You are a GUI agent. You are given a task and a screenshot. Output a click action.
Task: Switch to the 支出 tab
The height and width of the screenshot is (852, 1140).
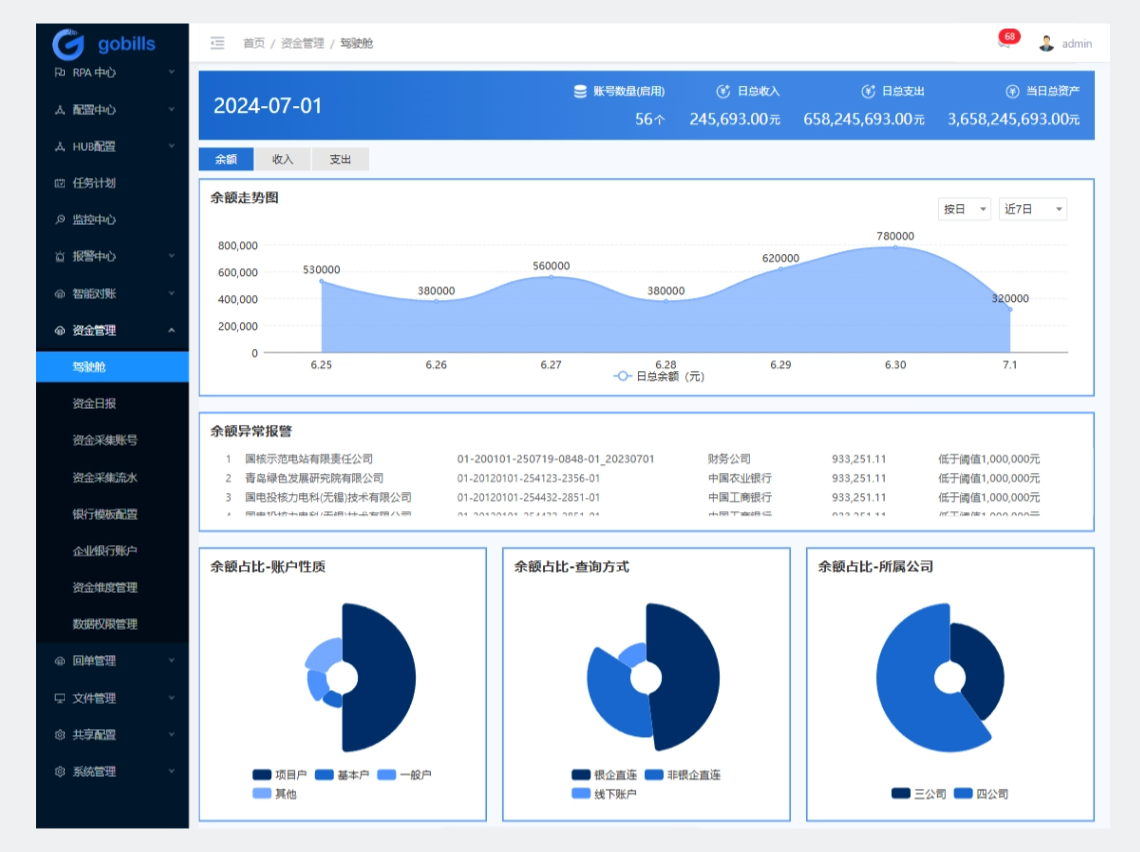pos(341,158)
